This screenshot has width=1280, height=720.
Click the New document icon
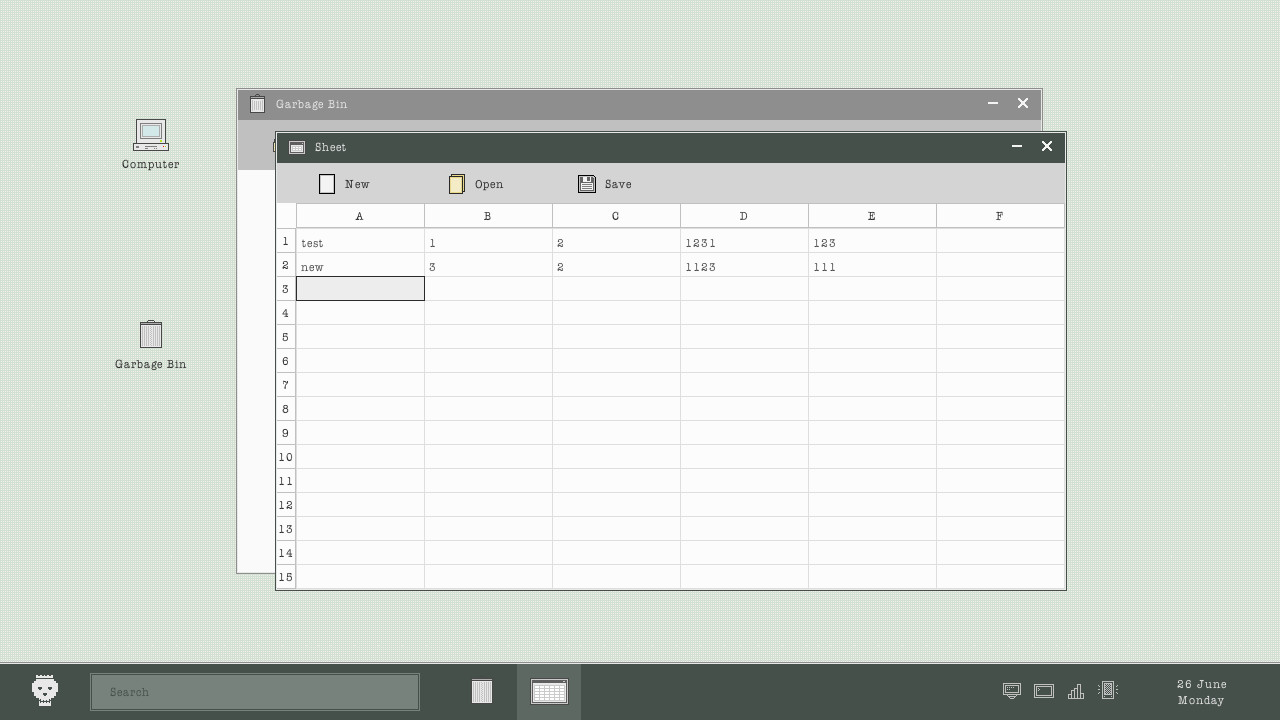327,184
